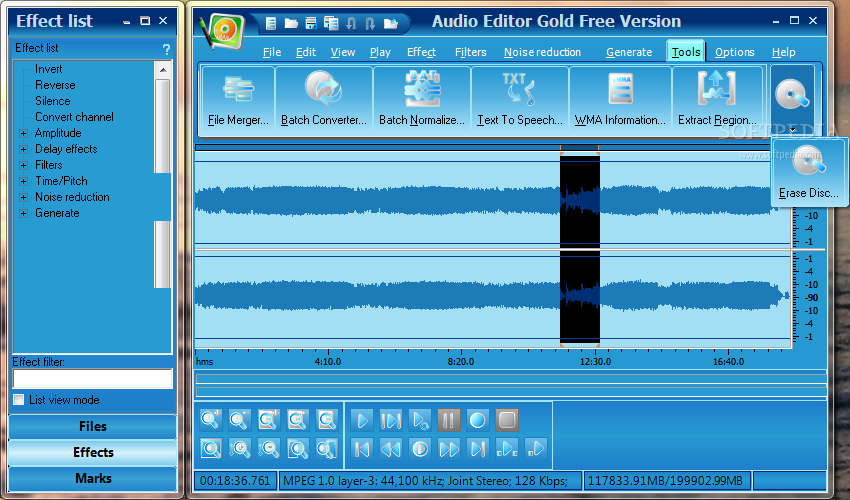Click the Effect list help question mark
This screenshot has width=850, height=500.
point(166,49)
